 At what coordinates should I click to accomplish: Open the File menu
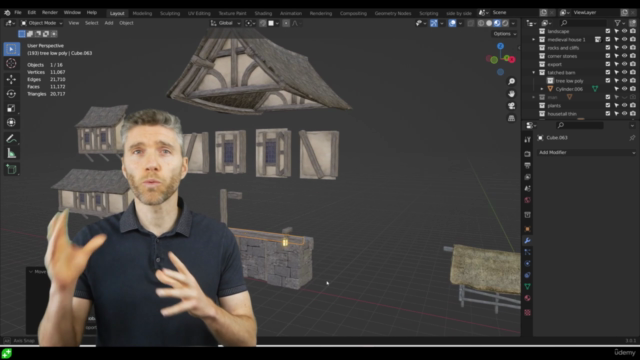pyautogui.click(x=18, y=13)
